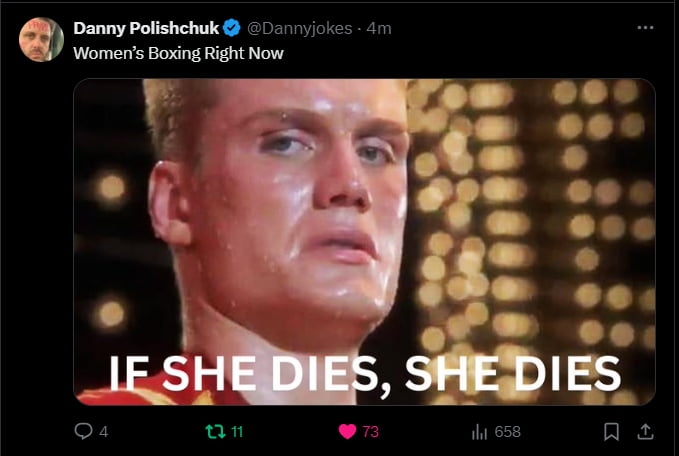Repost the tweet with the green arrows icon
The height and width of the screenshot is (456, 679).
click(215, 431)
